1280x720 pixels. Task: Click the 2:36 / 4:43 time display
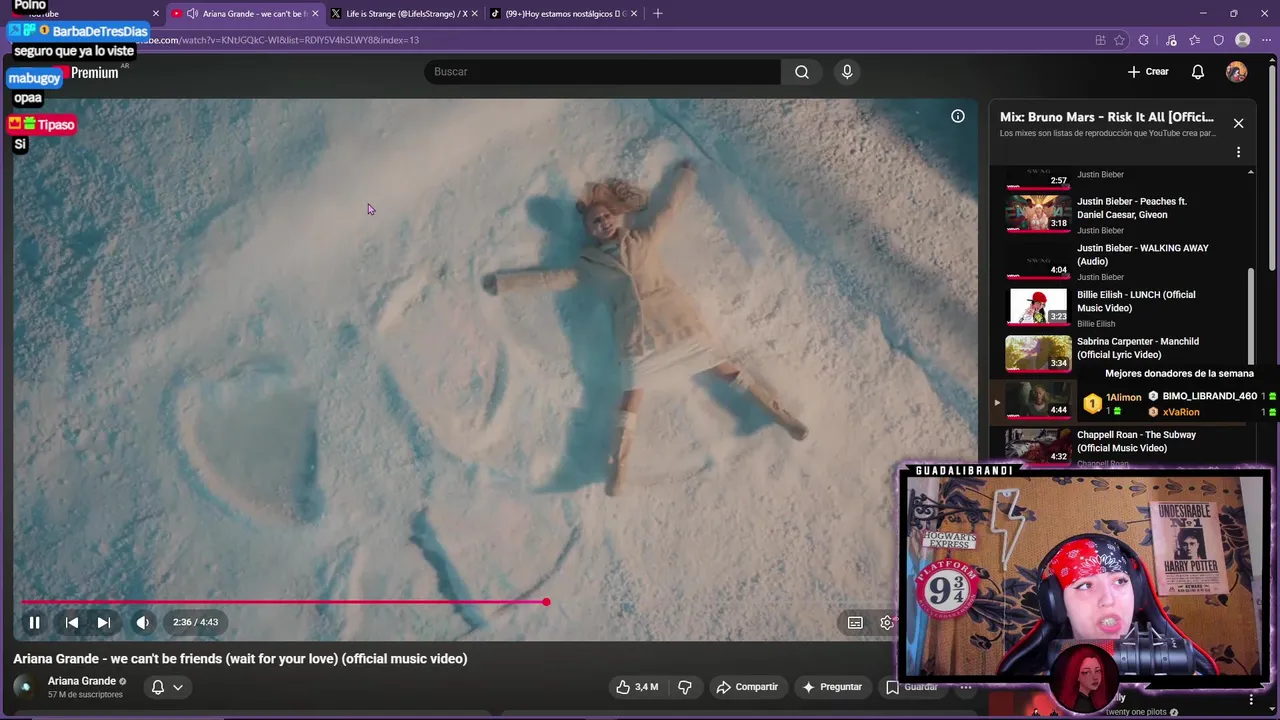195,622
